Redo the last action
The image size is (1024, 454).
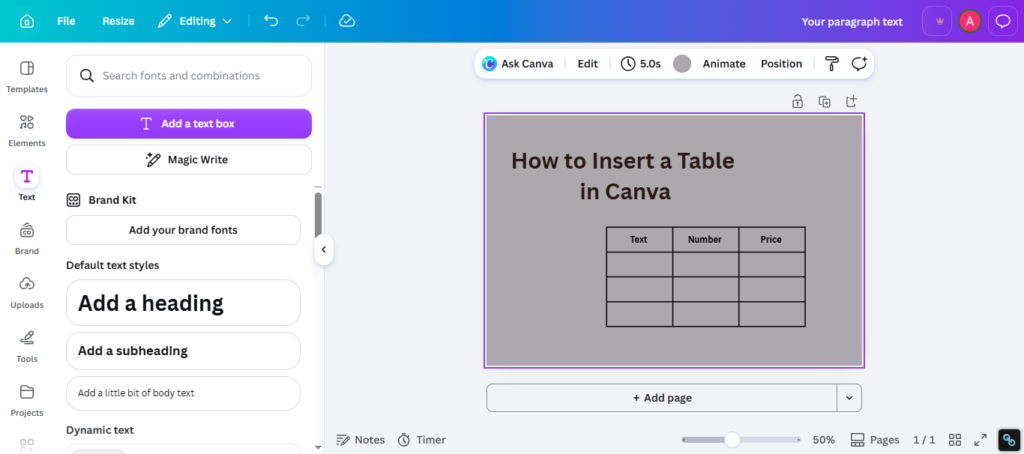303,21
